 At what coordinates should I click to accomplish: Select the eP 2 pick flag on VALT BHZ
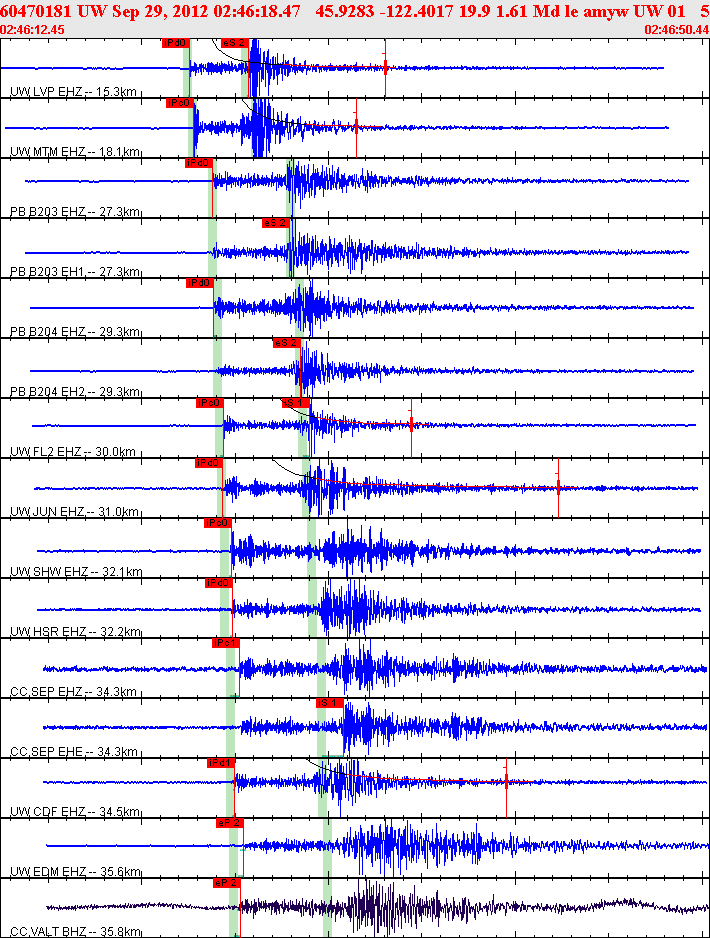[x=227, y=883]
